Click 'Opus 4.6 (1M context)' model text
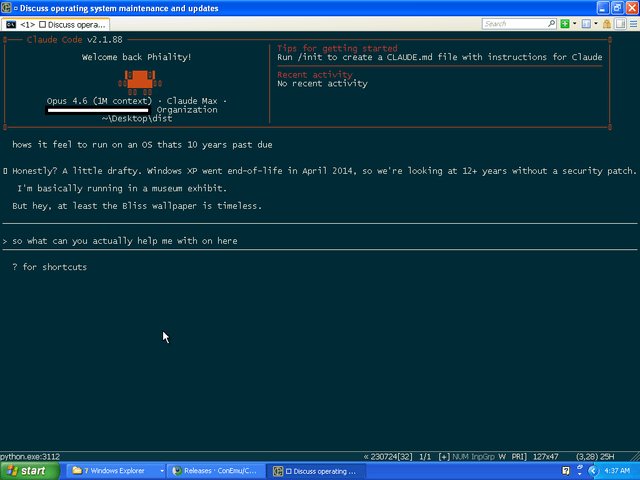 tap(99, 101)
